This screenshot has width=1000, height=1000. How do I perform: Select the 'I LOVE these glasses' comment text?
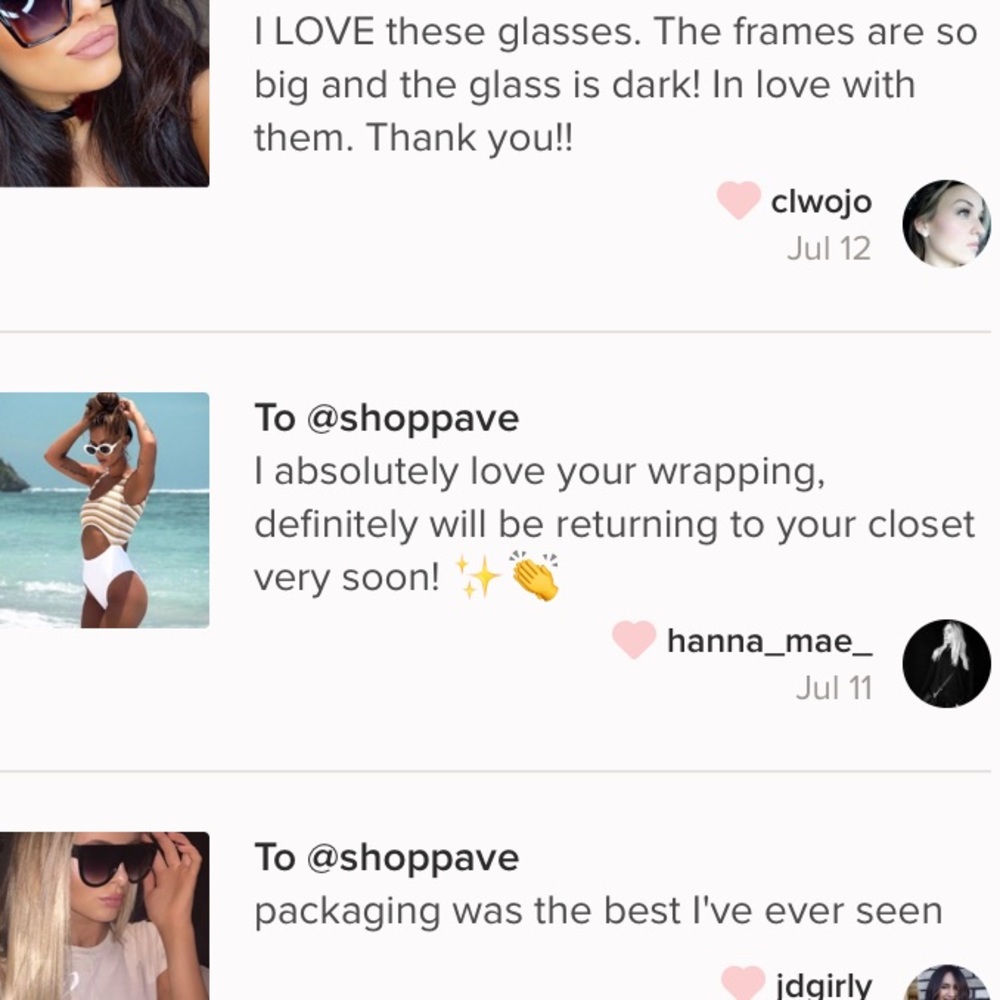615,84
